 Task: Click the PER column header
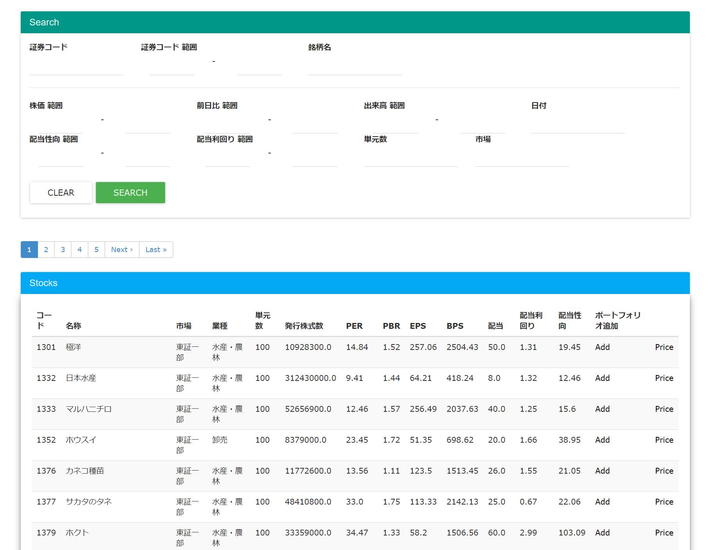[354, 326]
